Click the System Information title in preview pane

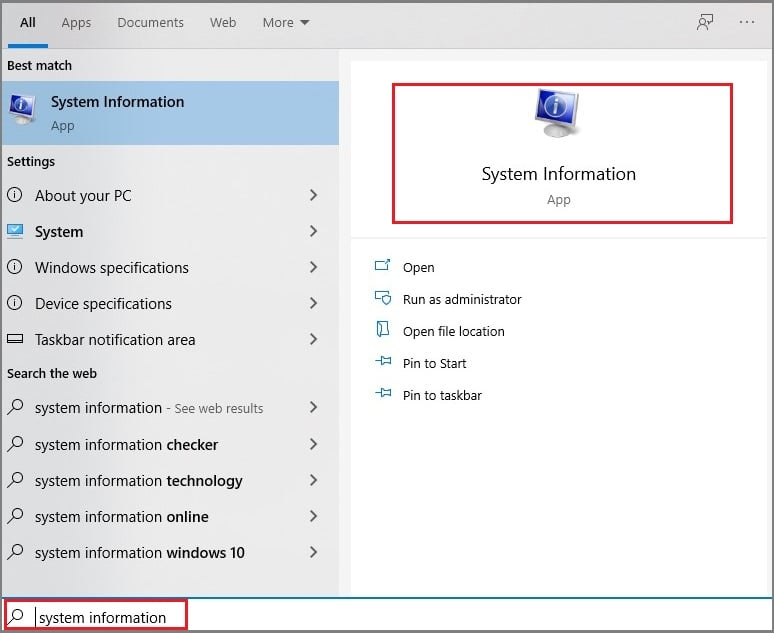point(558,174)
